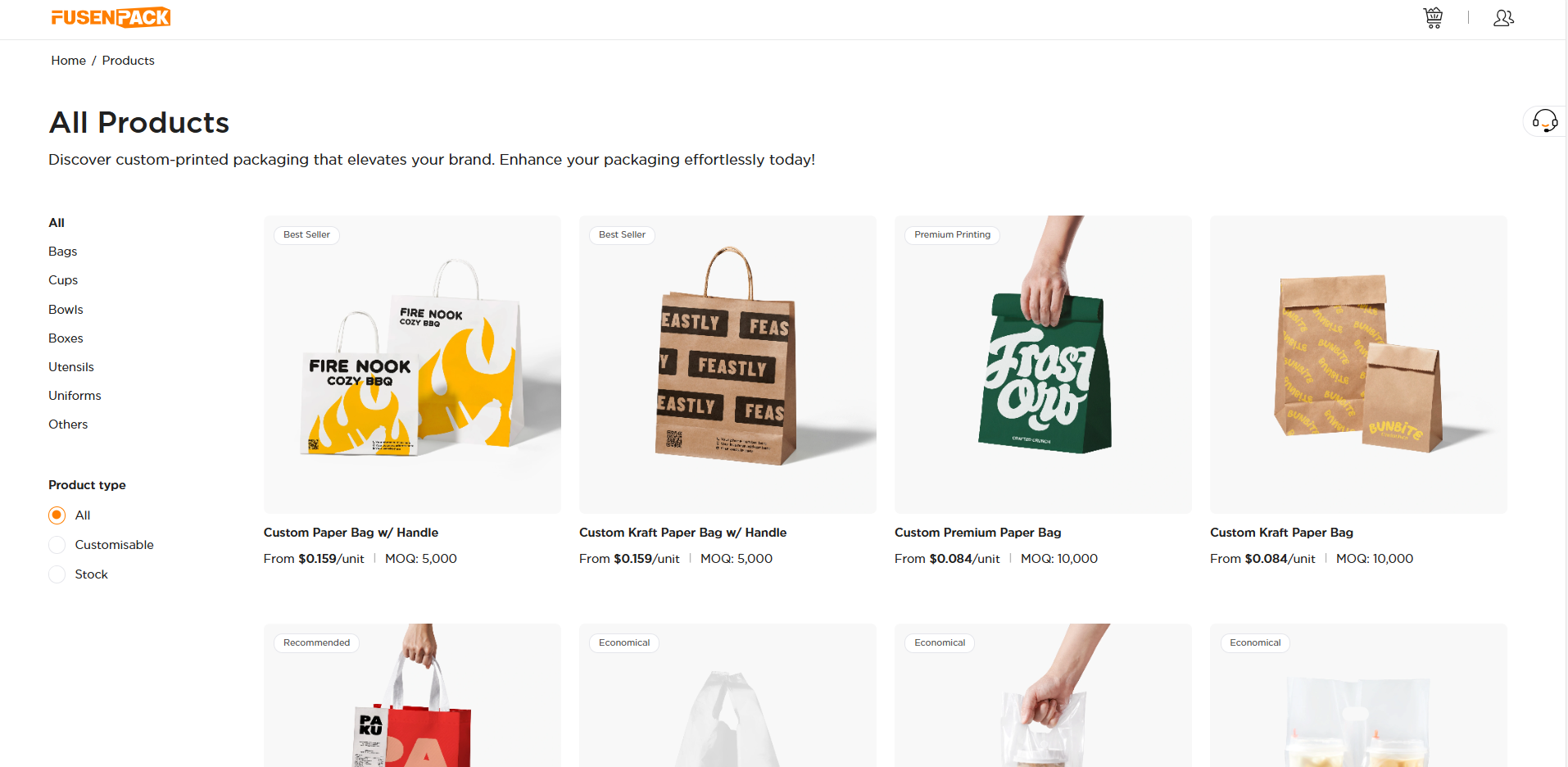The image size is (1568, 767).
Task: Select the All product type radio
Action: click(57, 515)
